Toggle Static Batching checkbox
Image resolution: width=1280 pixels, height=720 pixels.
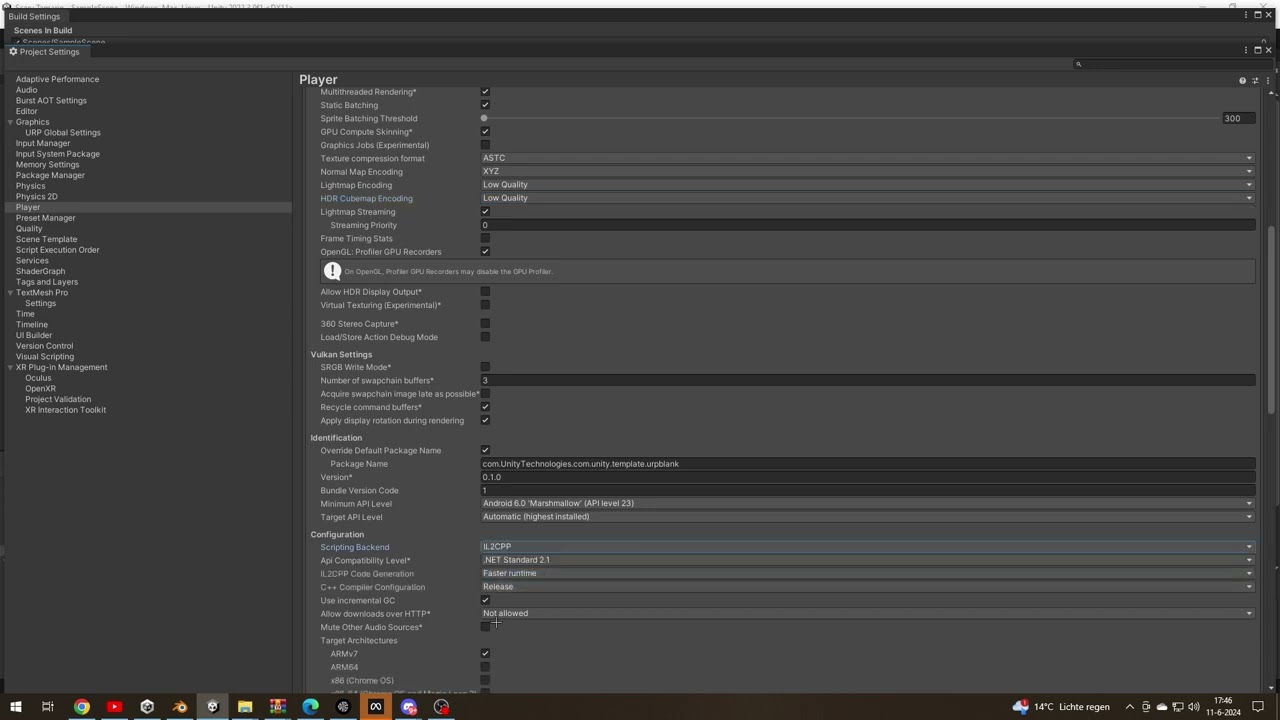485,105
